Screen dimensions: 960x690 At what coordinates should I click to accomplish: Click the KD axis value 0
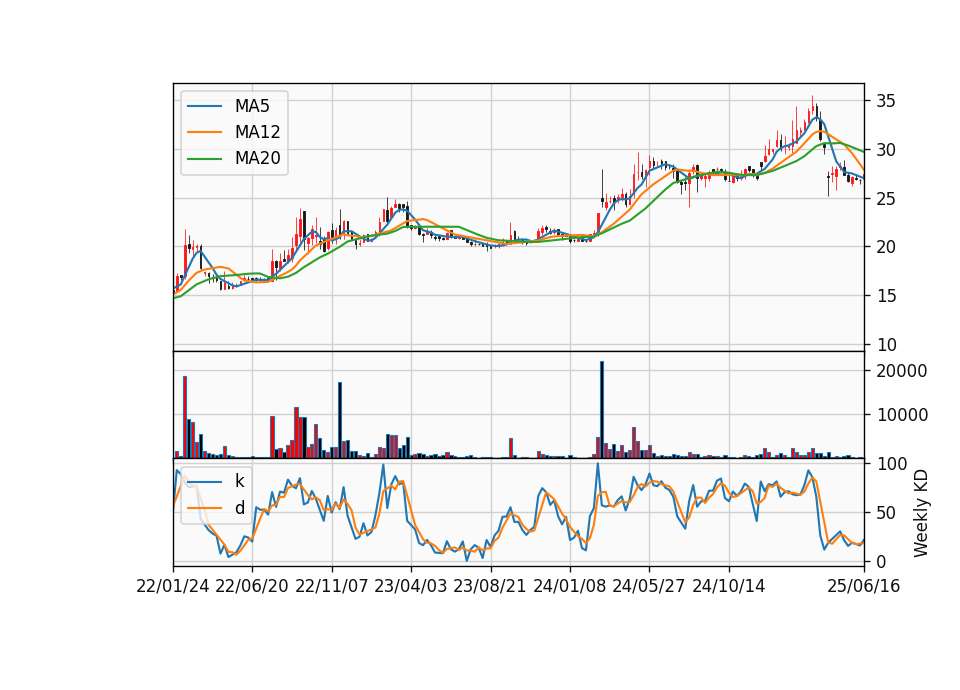point(881,561)
